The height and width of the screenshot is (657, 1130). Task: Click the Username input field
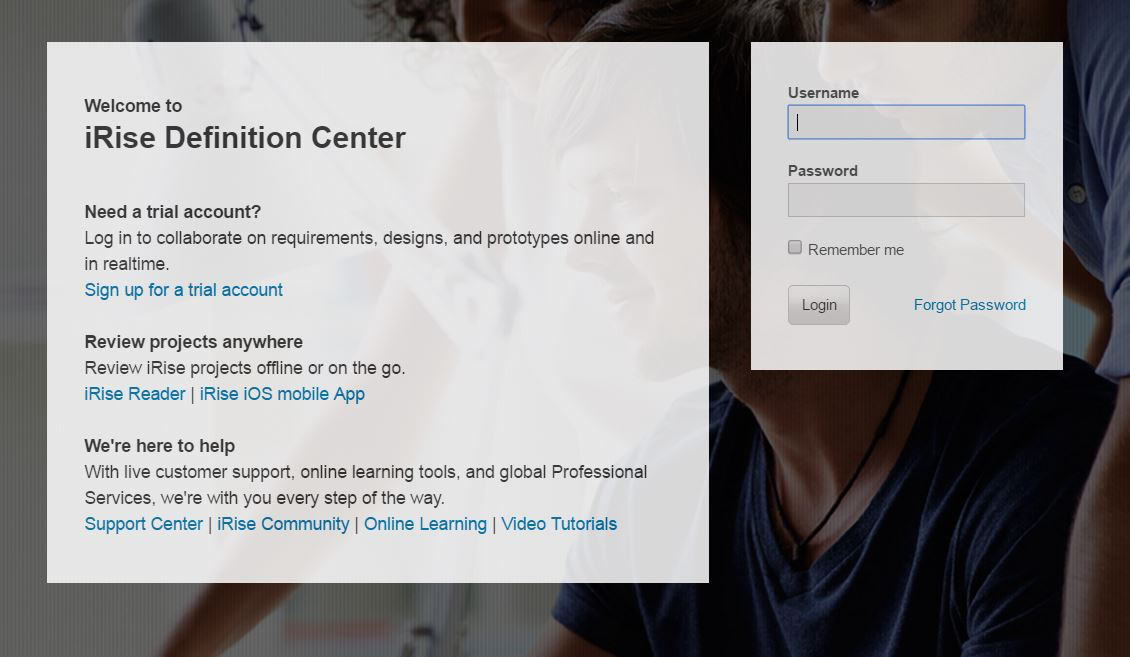click(x=906, y=122)
